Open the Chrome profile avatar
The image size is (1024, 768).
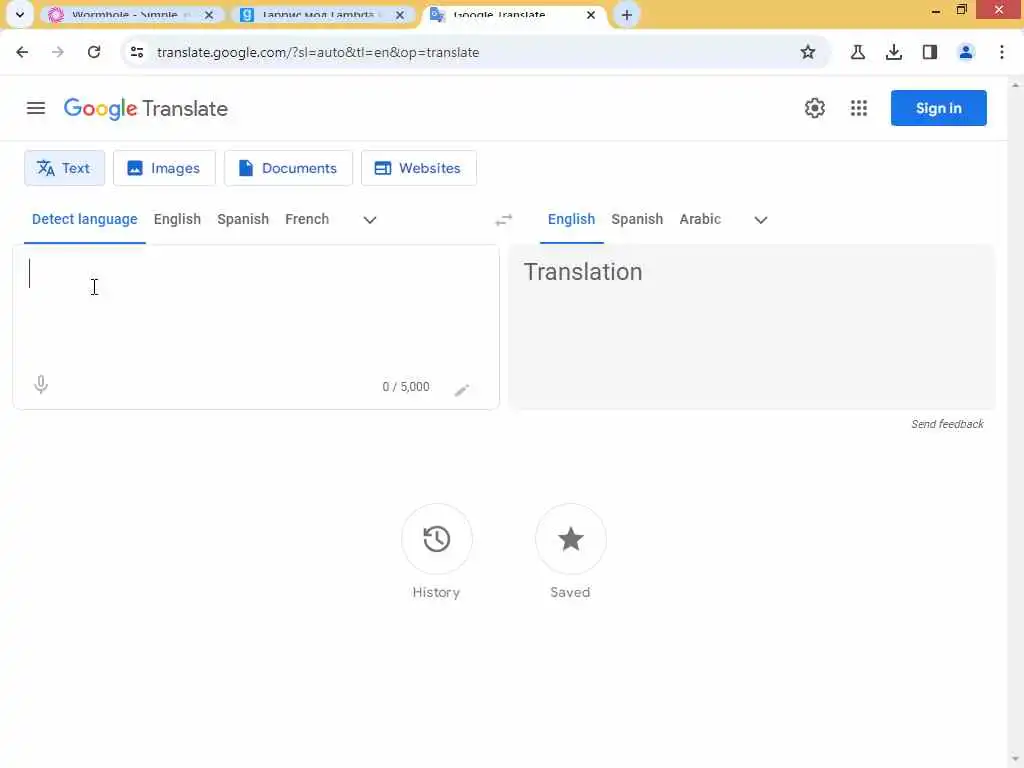coord(966,52)
